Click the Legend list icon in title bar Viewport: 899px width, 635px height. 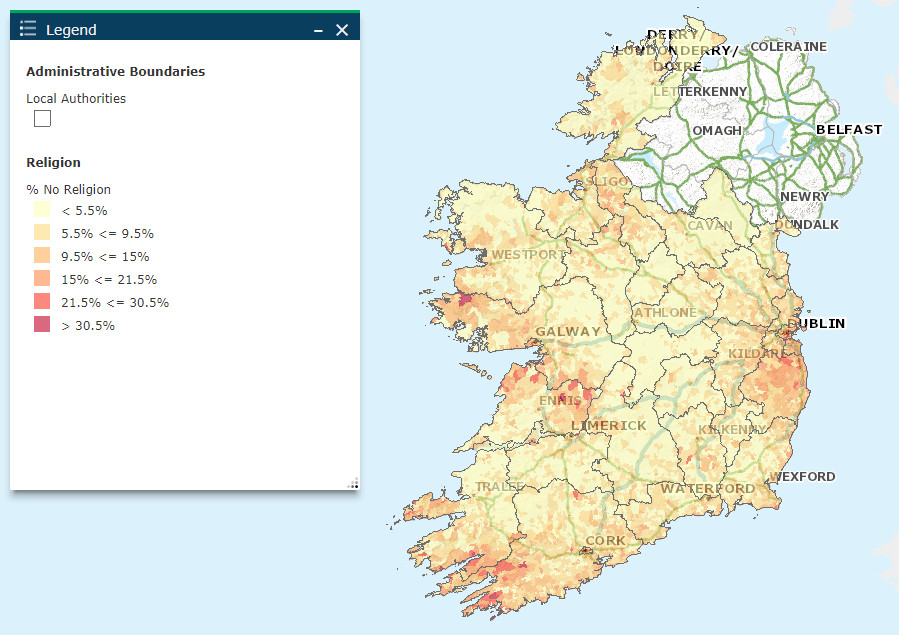(27, 27)
